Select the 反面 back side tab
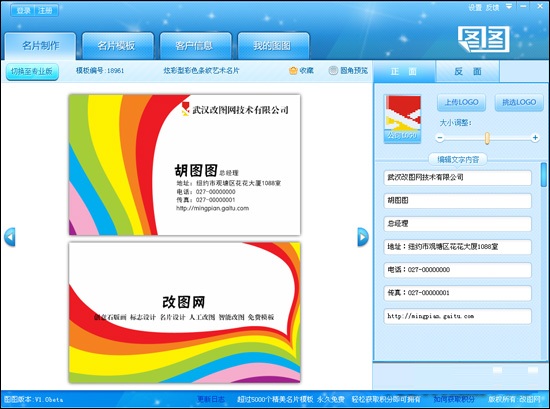 (468, 72)
